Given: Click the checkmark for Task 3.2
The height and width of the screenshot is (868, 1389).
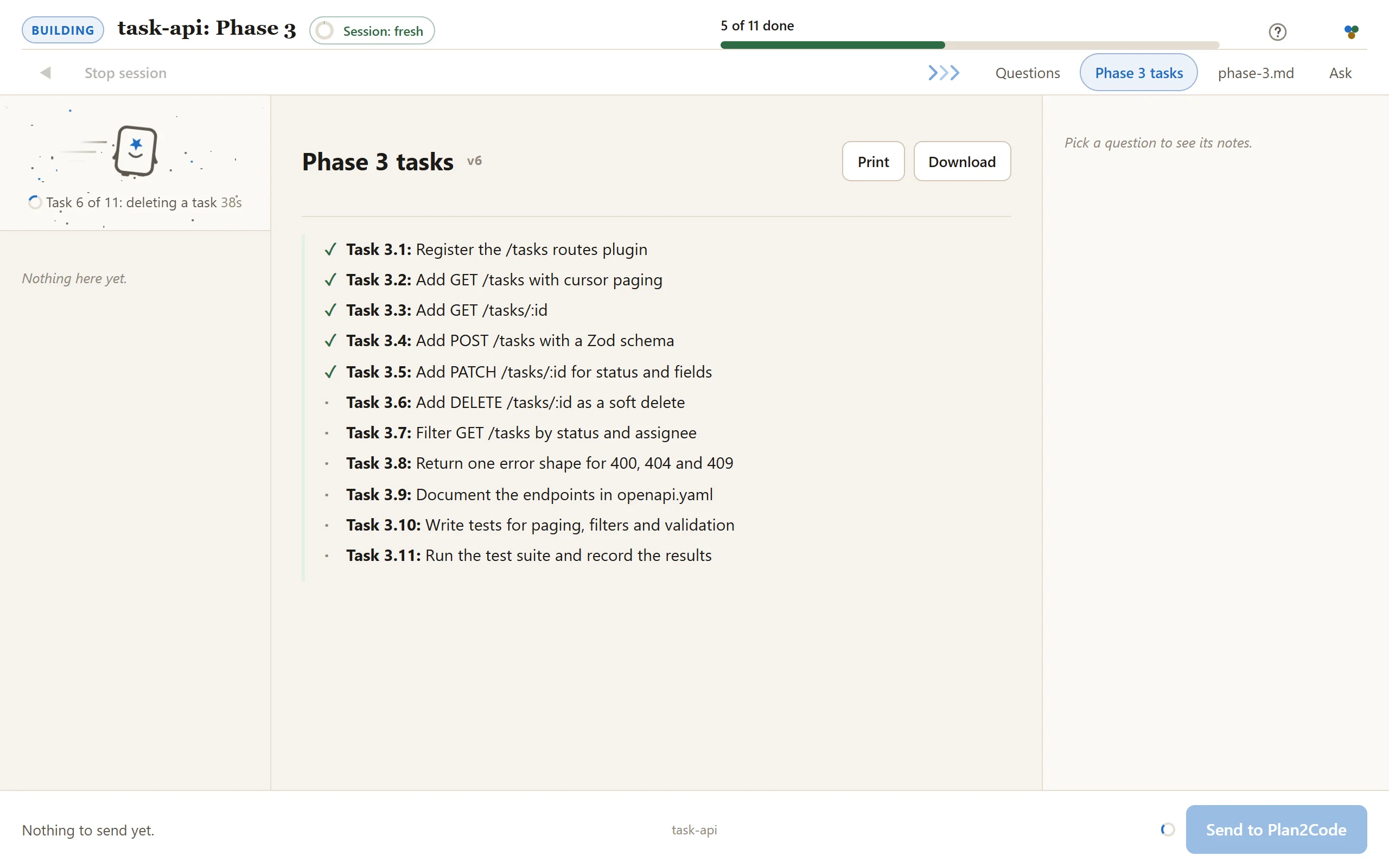Looking at the screenshot, I should point(330,280).
